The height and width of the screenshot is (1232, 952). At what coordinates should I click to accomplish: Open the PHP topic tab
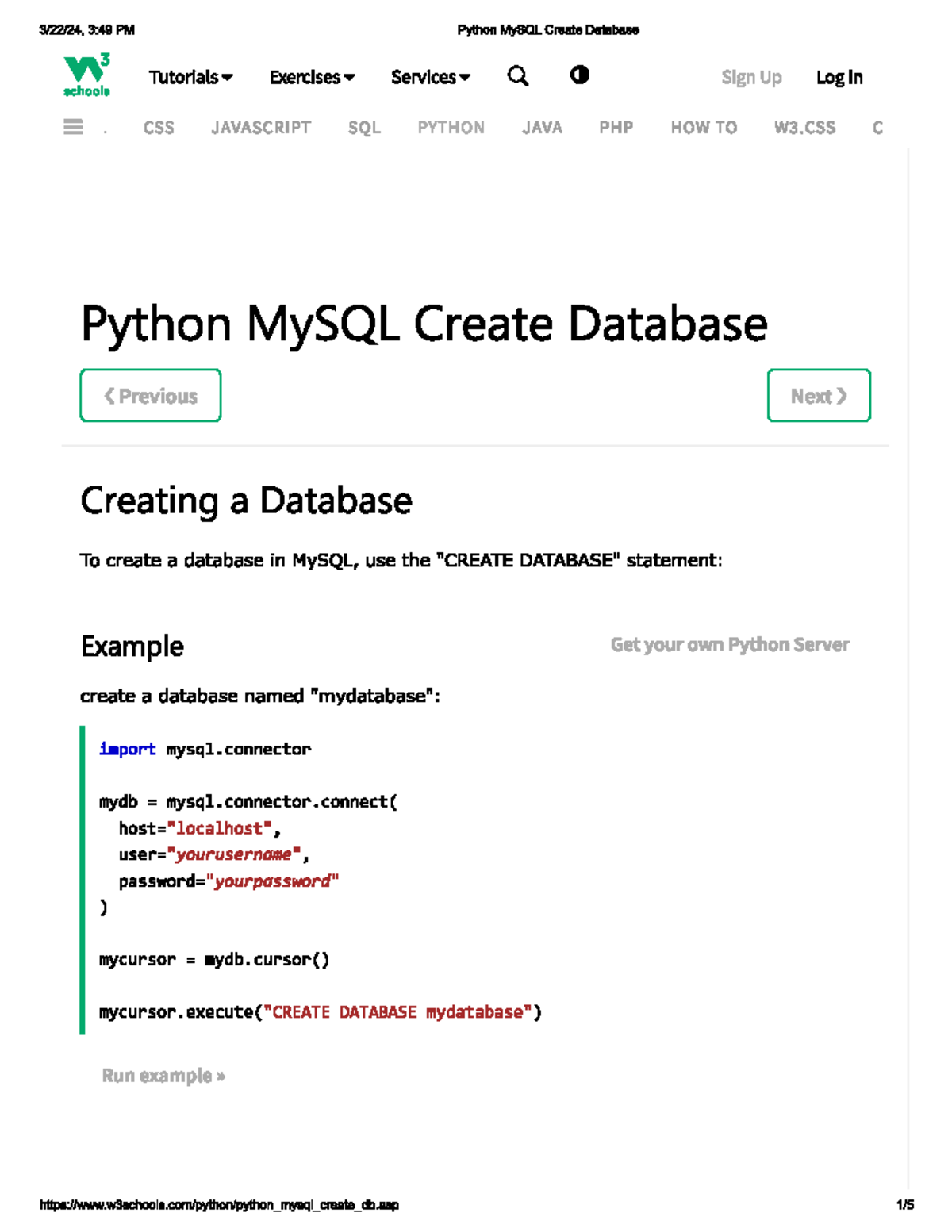(616, 128)
